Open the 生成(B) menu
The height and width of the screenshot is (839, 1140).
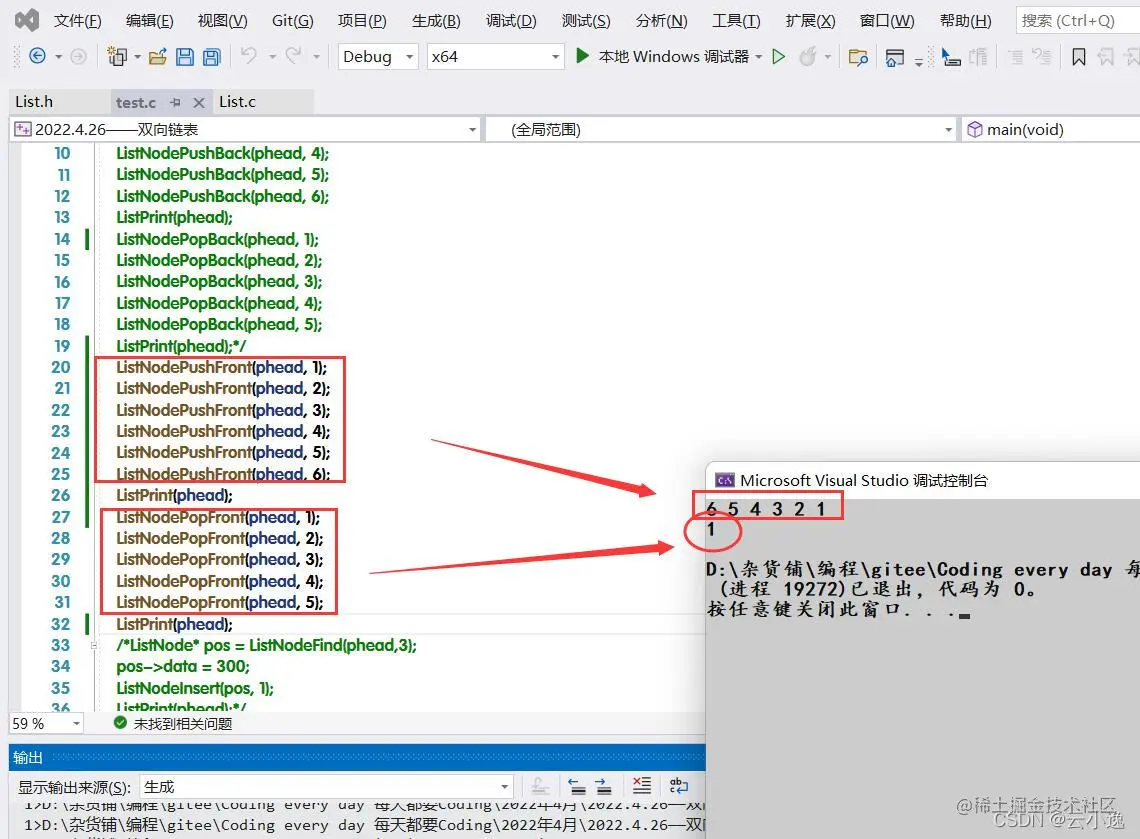click(x=435, y=20)
